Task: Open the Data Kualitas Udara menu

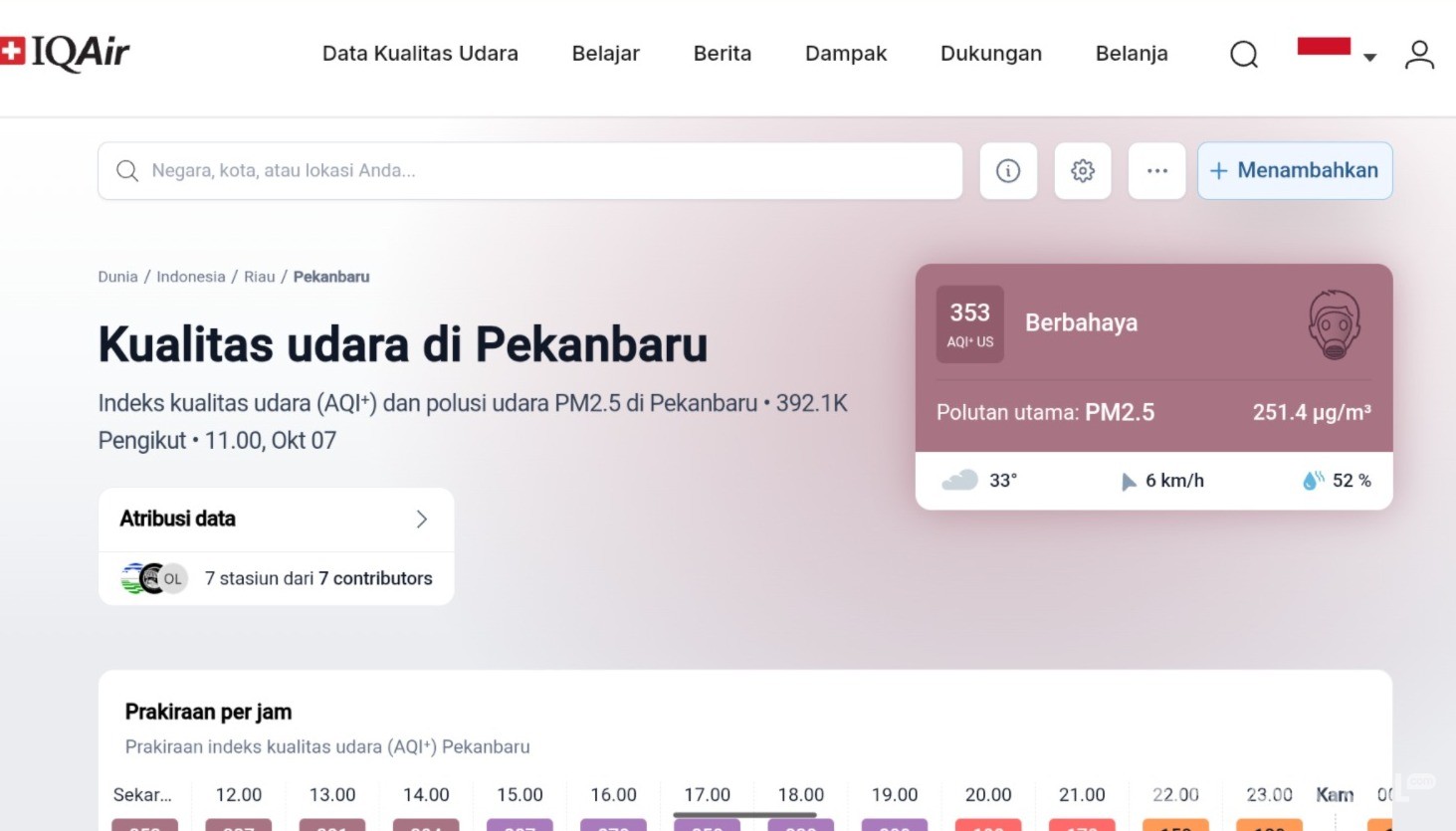Action: (x=420, y=54)
